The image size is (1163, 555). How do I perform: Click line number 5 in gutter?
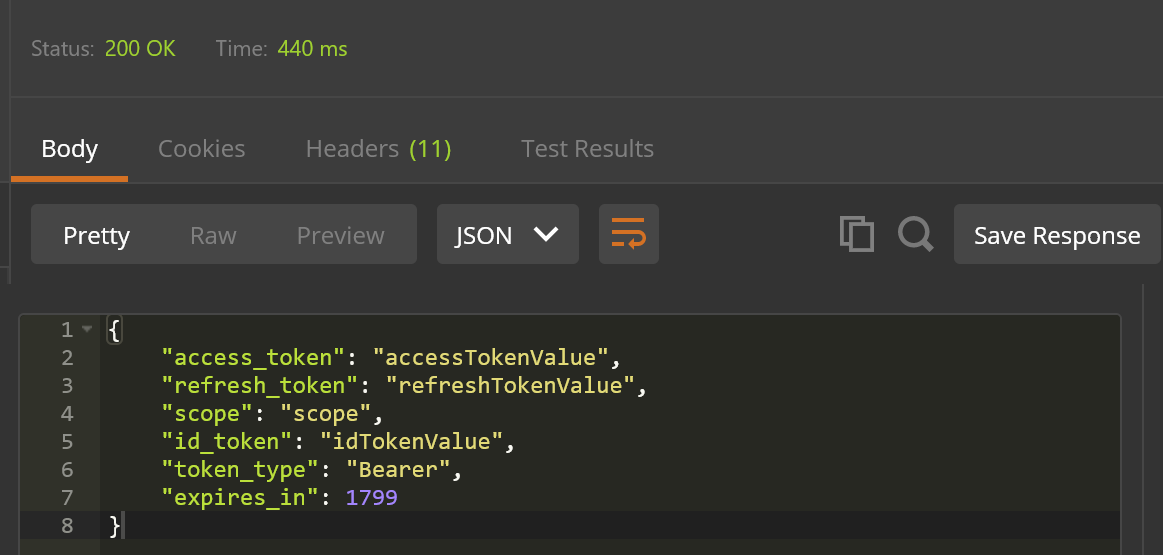pyautogui.click(x=67, y=441)
